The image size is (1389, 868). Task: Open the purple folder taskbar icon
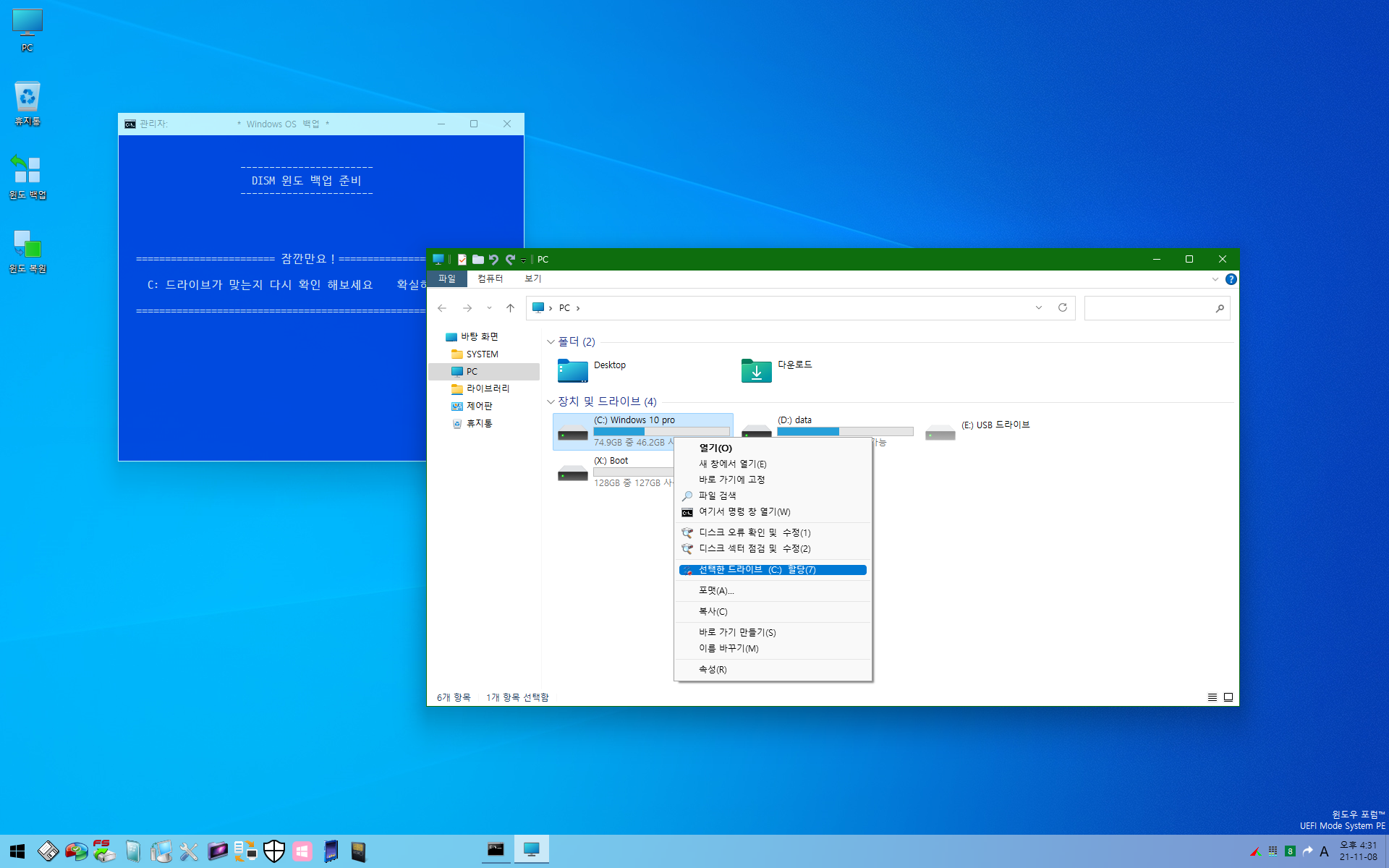pyautogui.click(x=217, y=851)
